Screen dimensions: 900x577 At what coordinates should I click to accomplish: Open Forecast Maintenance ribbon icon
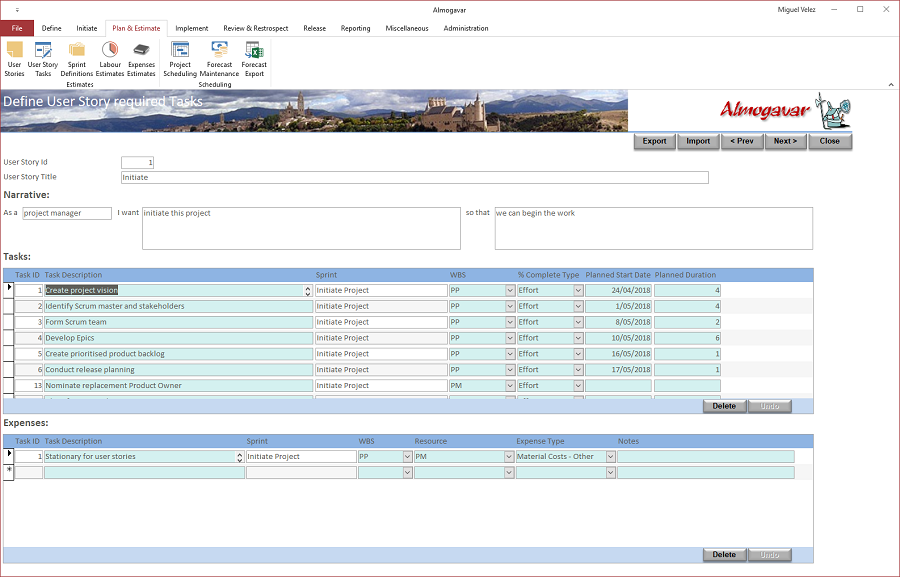click(219, 59)
